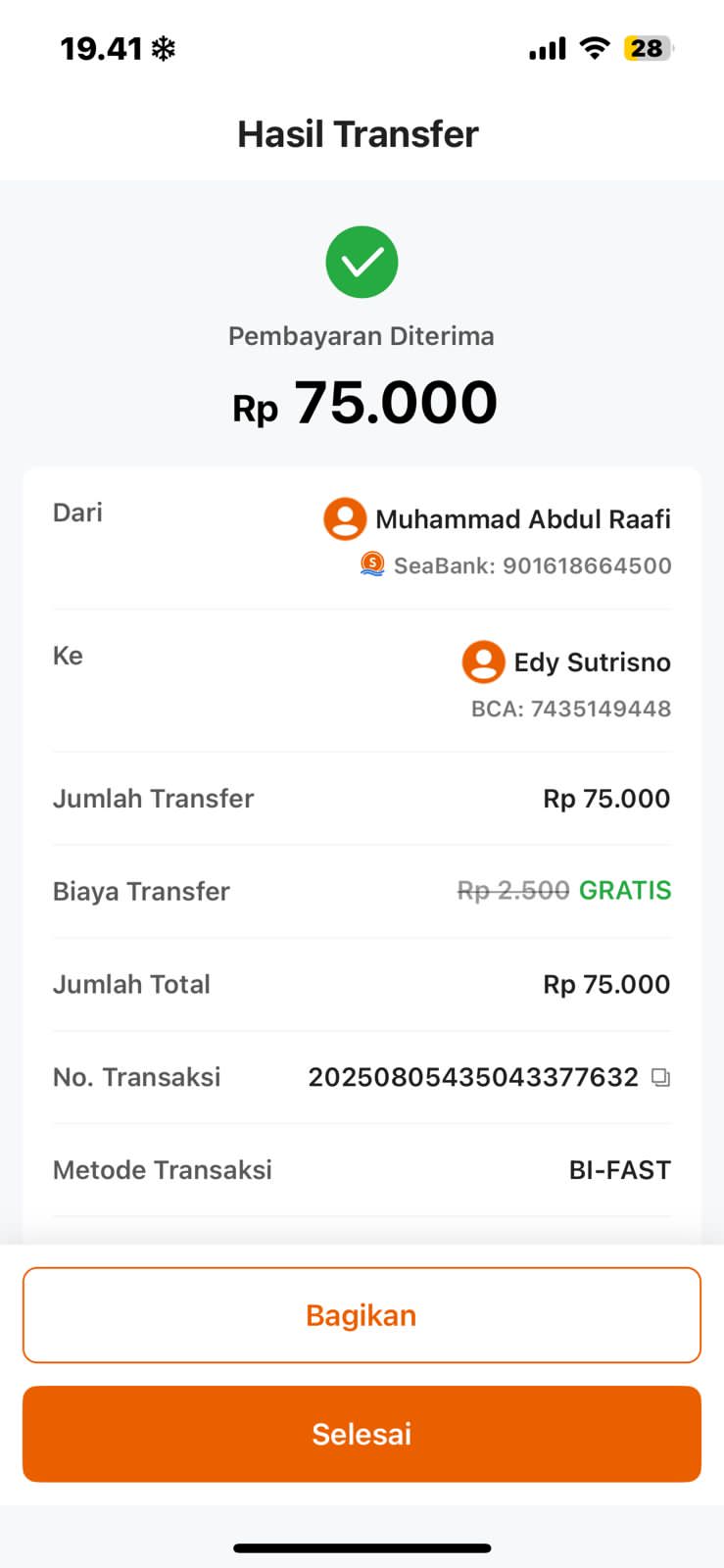This screenshot has height=1568, width=724.
Task: Tap the BCA account number 7435149448
Action: tap(601, 709)
